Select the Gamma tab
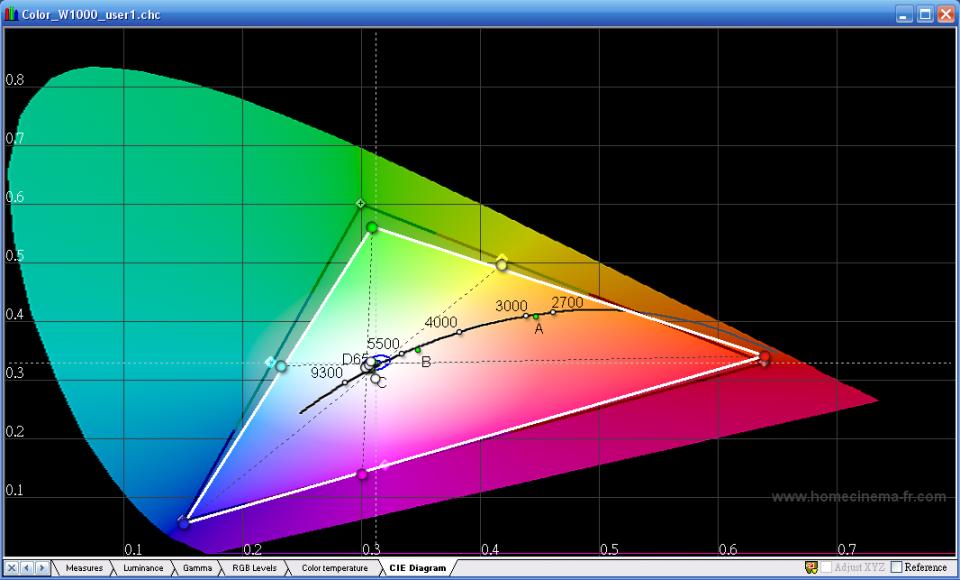 pos(197,568)
